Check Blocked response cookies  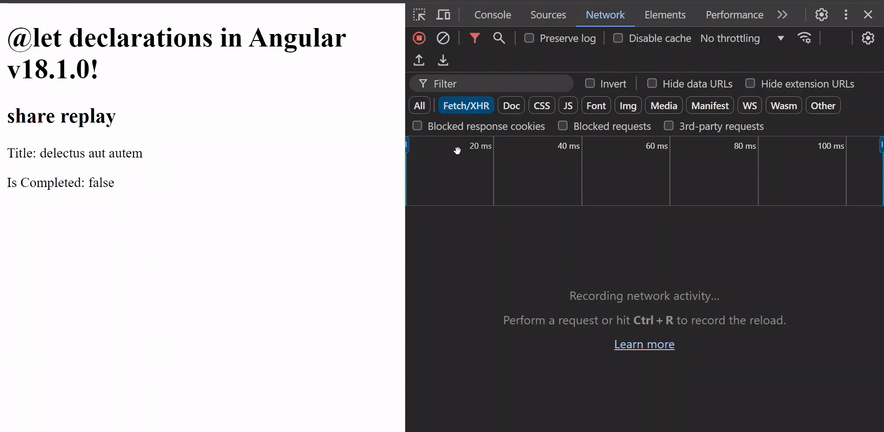coord(417,126)
